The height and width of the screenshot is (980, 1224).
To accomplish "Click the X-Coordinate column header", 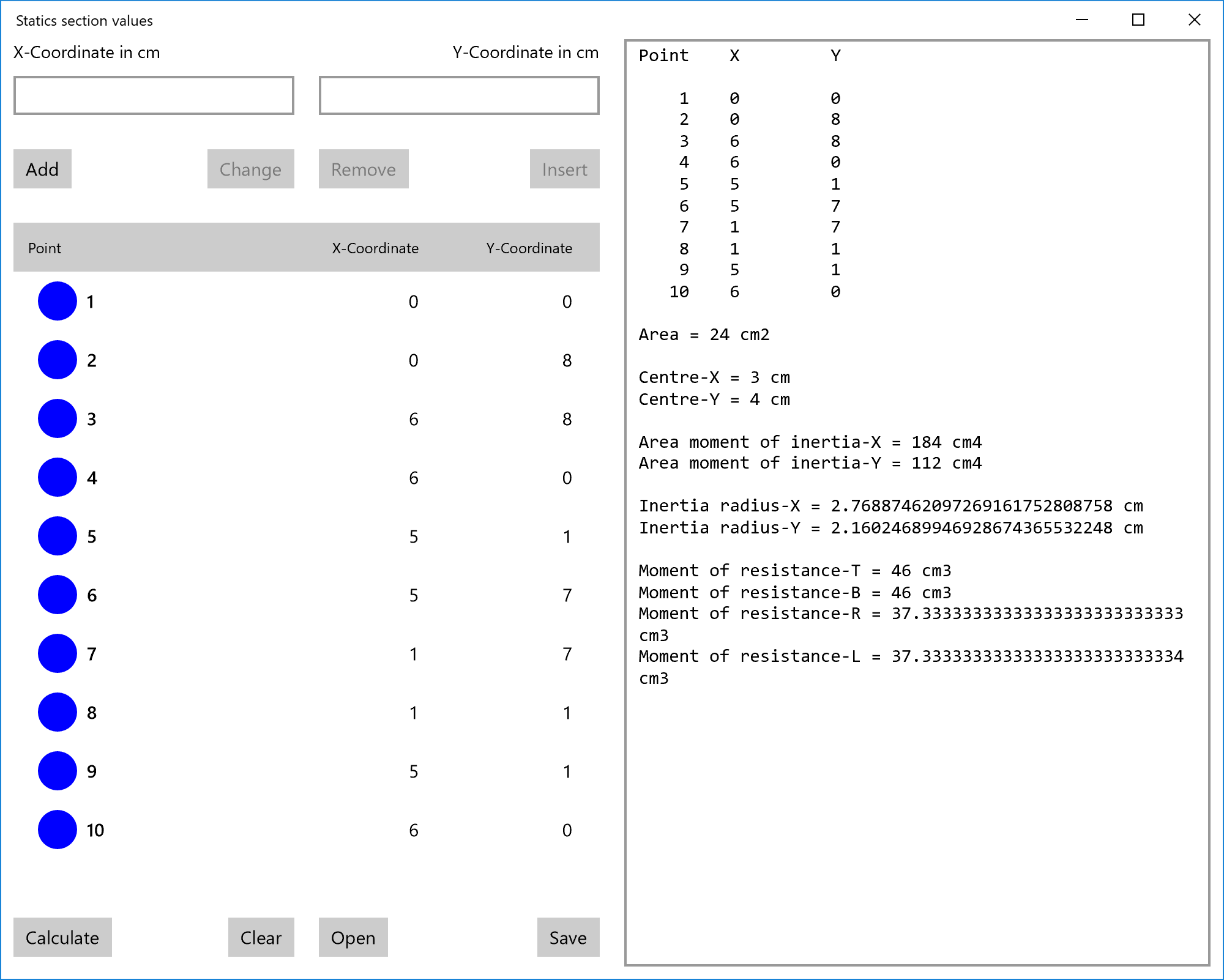I will pos(375,248).
